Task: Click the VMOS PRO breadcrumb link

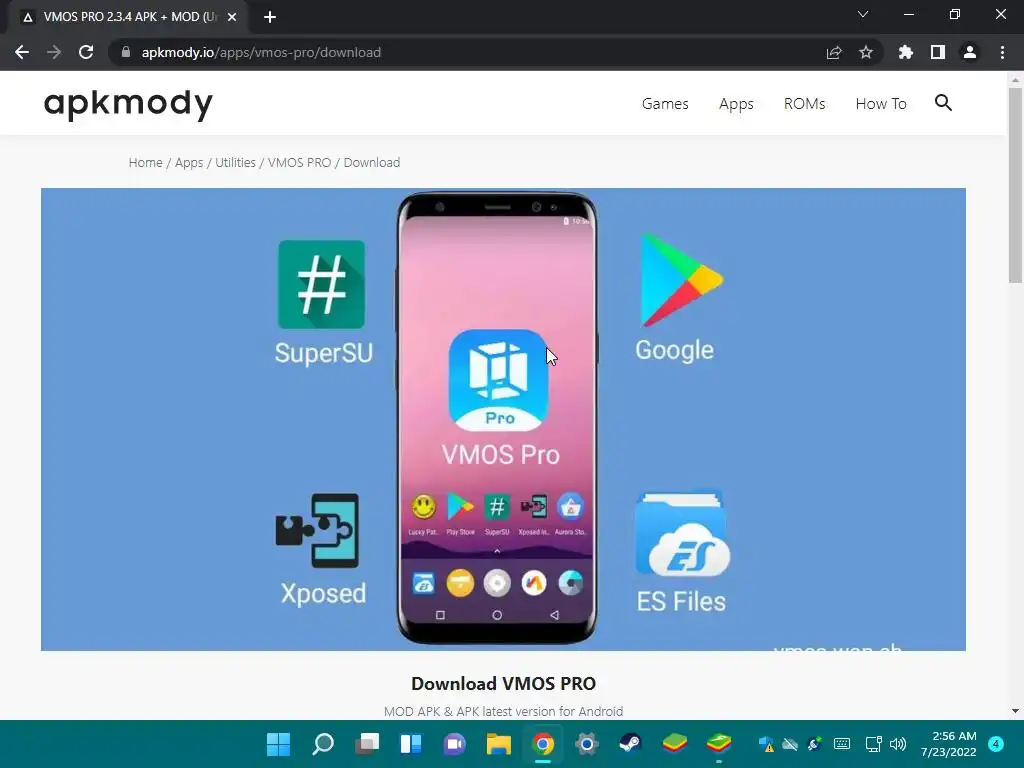Action: click(x=299, y=163)
